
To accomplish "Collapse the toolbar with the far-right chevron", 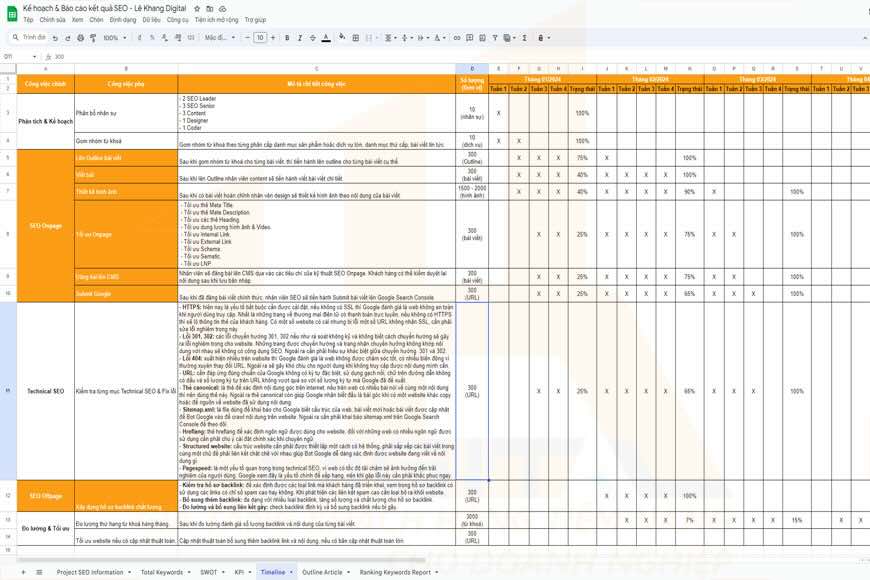I will 866,38.
